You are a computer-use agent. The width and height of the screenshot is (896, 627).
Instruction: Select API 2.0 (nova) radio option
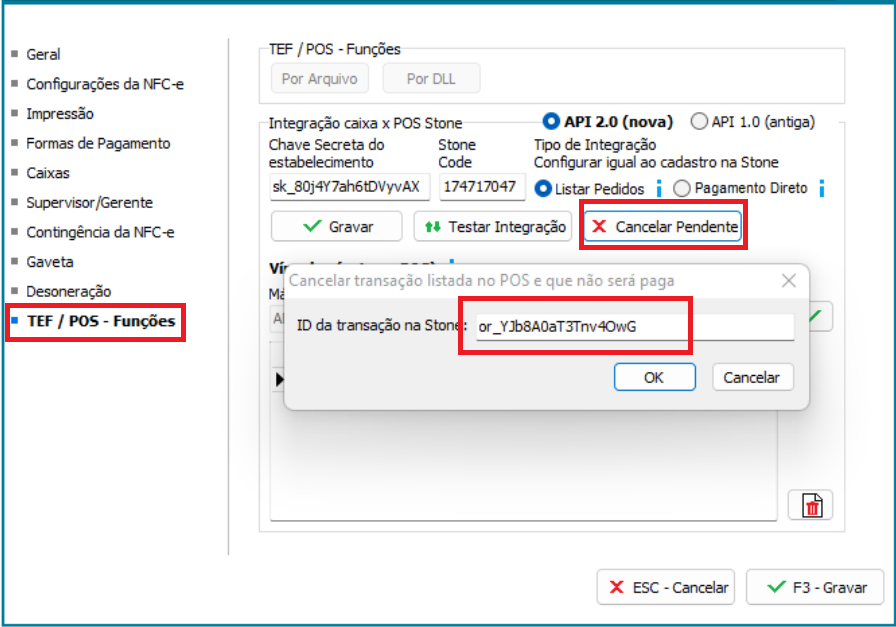coord(551,122)
